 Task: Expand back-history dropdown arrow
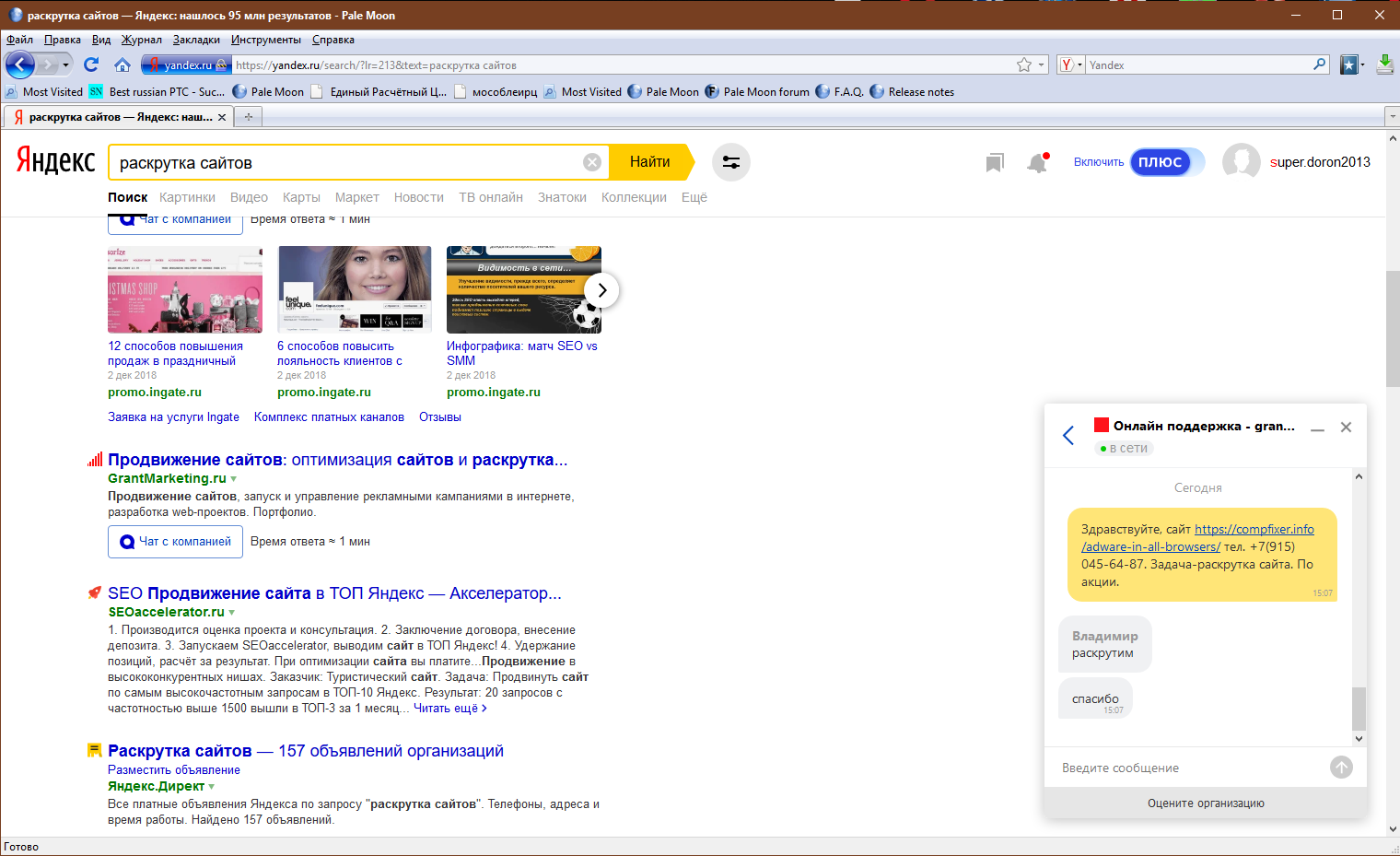pos(65,64)
